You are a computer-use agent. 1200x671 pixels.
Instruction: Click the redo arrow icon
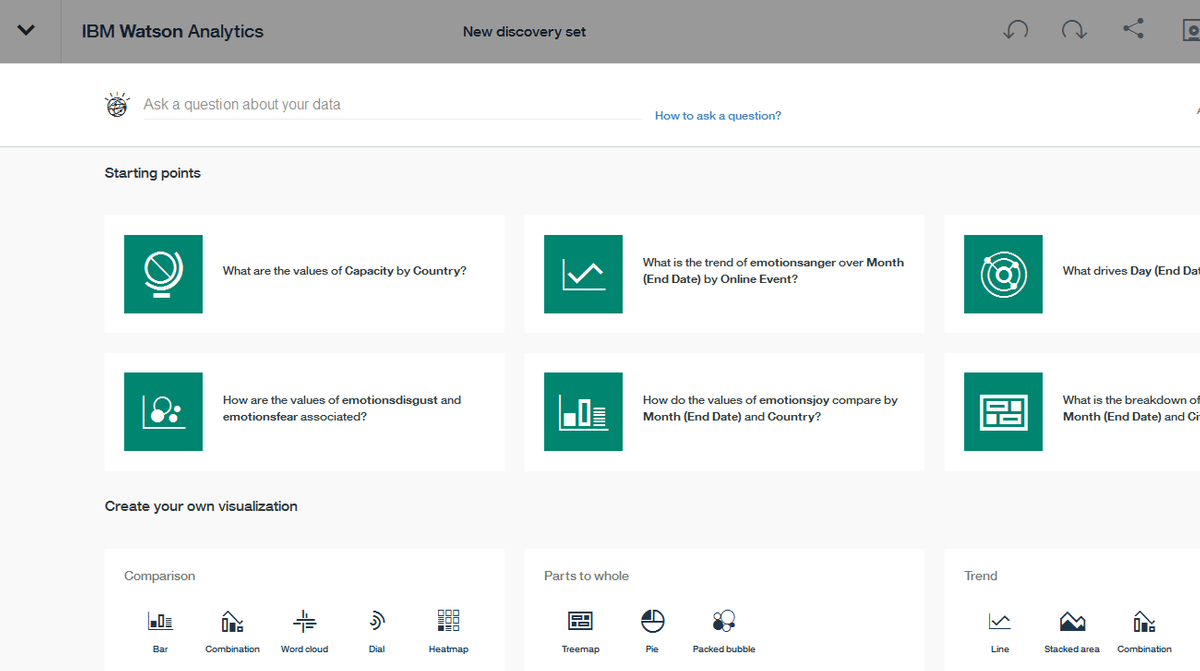1074,30
